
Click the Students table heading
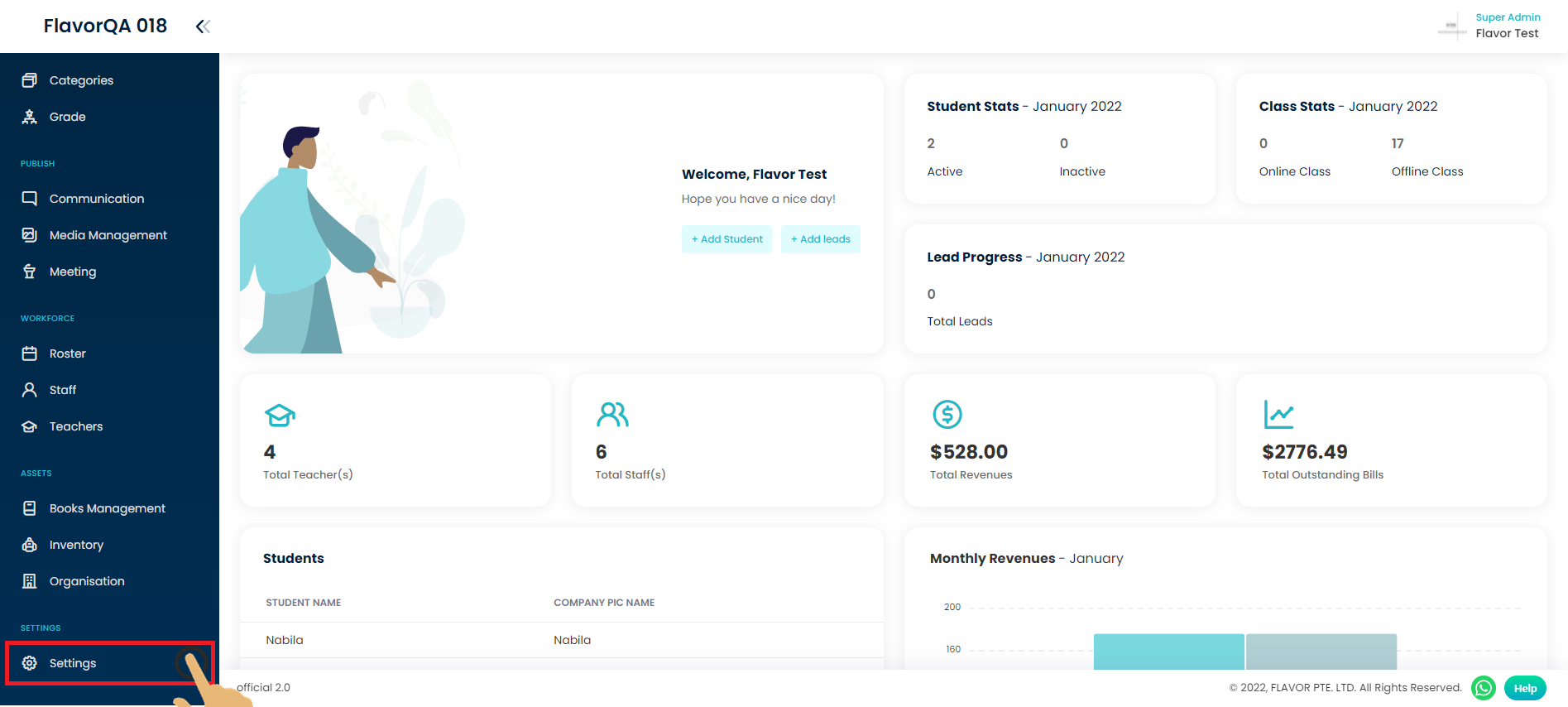click(294, 558)
